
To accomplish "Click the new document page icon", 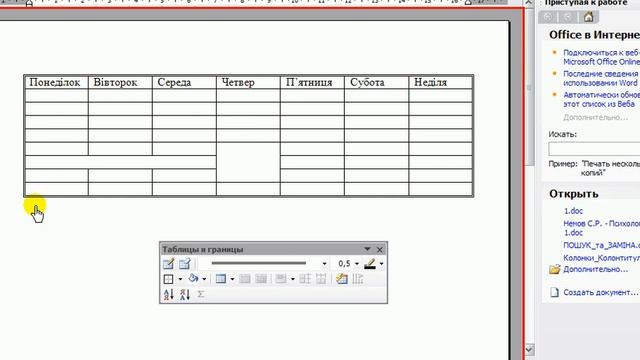I will point(554,293).
